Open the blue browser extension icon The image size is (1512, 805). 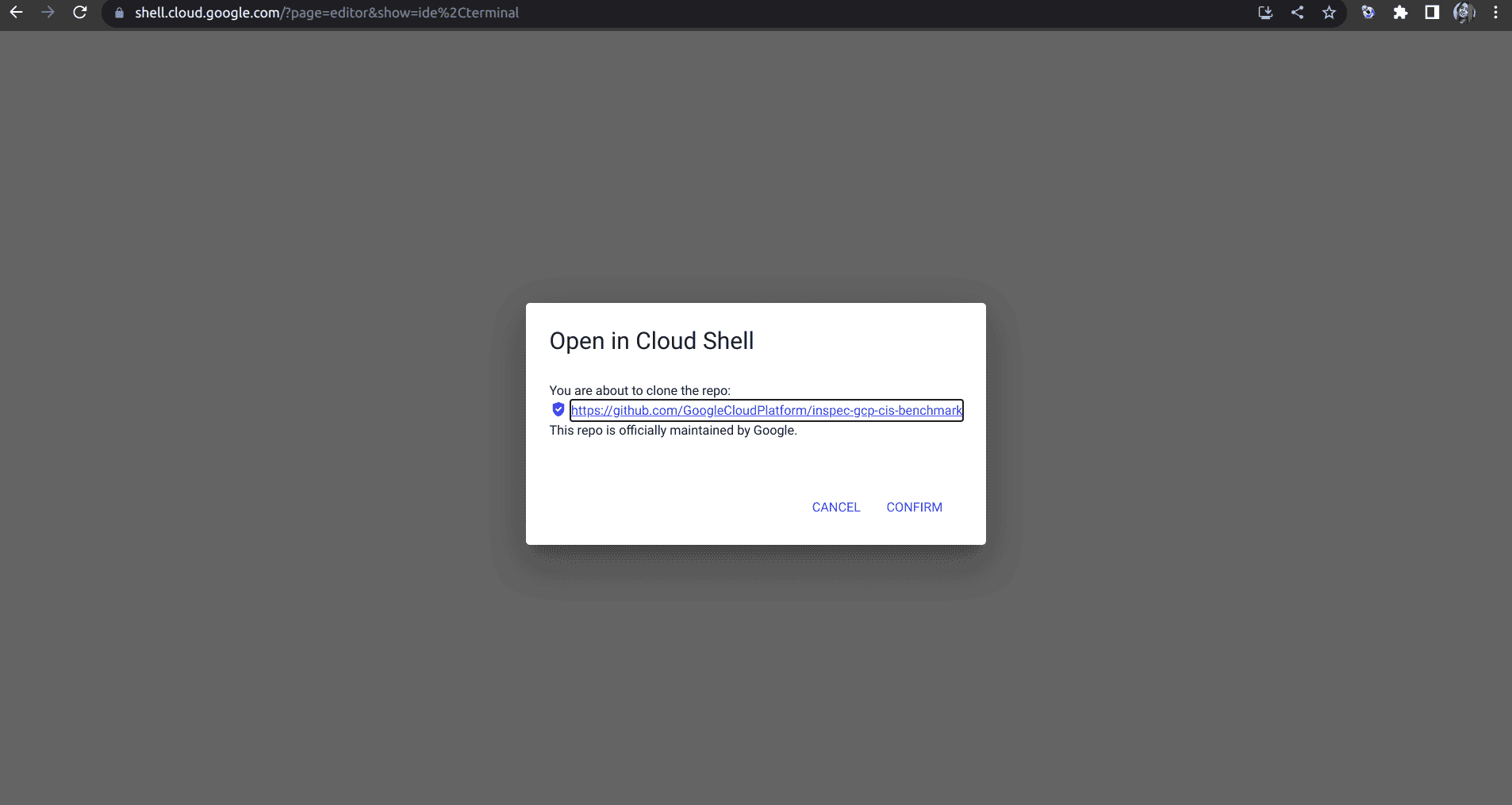point(1368,13)
